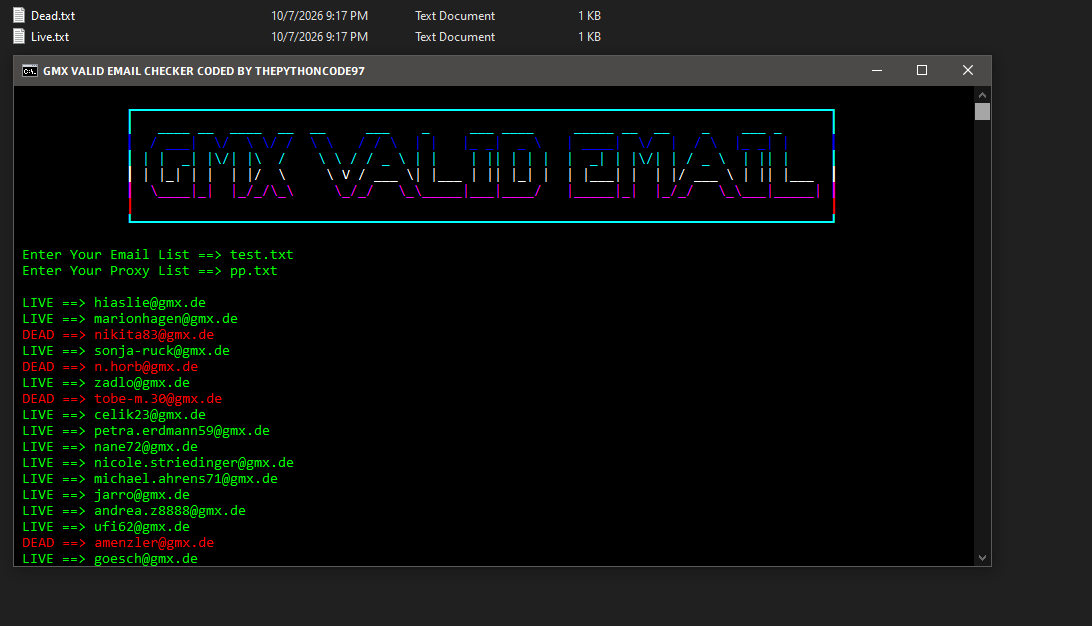The height and width of the screenshot is (626, 1092).
Task: Maximize the GMX email checker console
Action: coord(921,70)
